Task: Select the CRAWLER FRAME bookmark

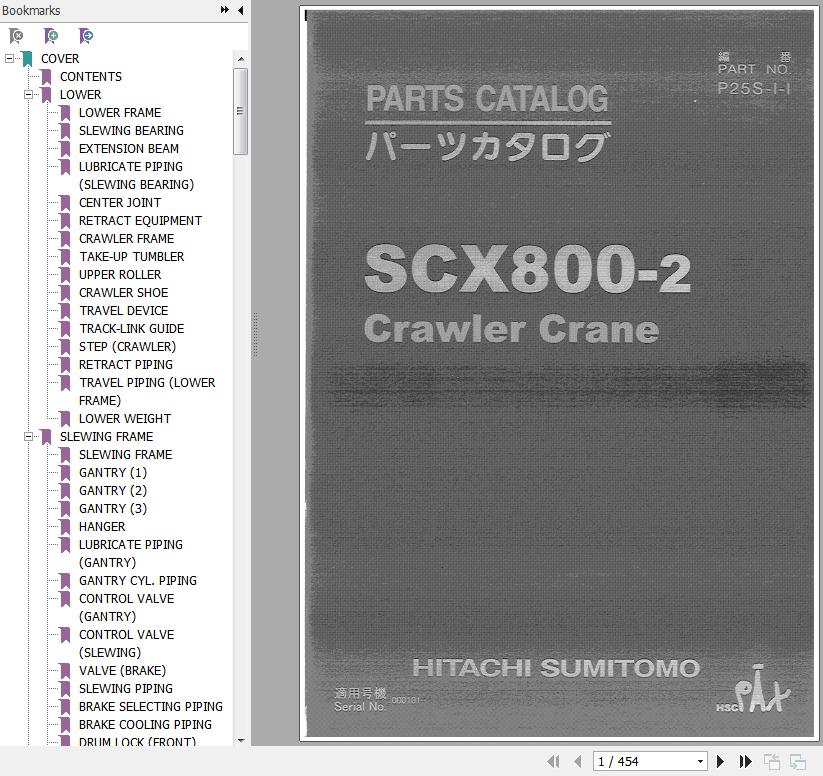Action: click(126, 239)
